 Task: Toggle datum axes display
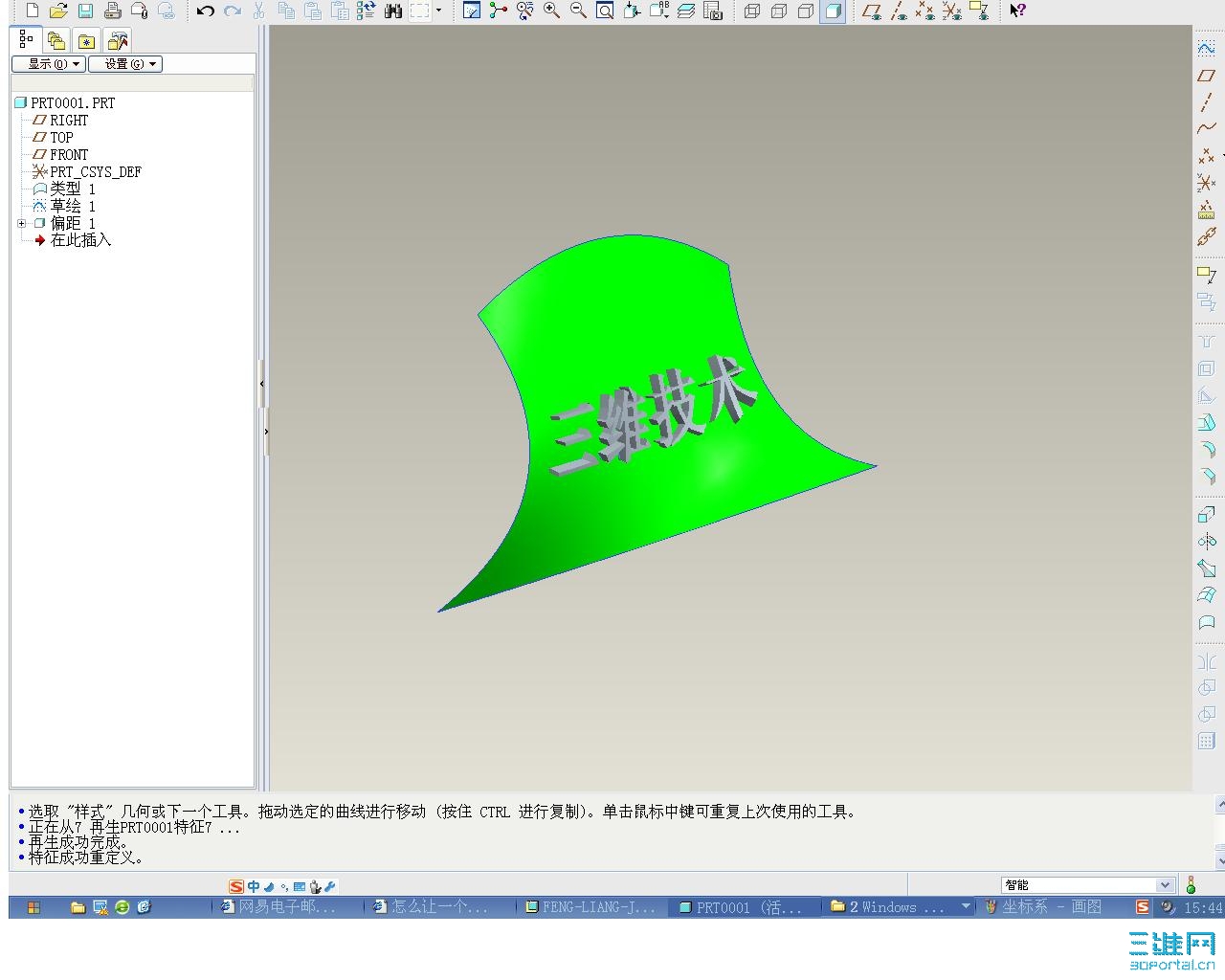(x=898, y=11)
